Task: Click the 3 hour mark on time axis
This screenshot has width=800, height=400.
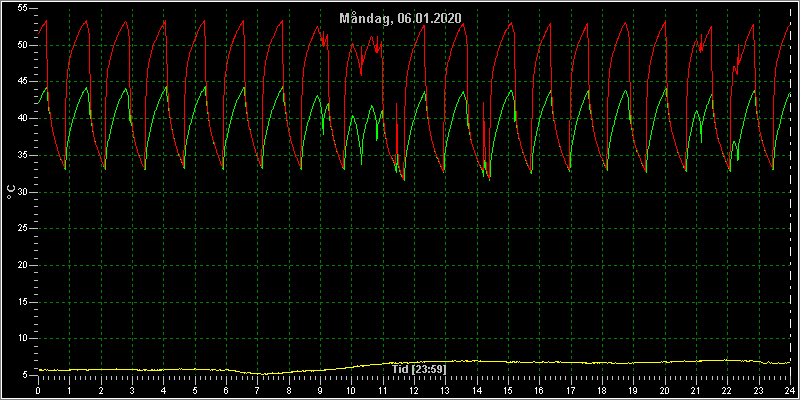Action: pyautogui.click(x=132, y=390)
